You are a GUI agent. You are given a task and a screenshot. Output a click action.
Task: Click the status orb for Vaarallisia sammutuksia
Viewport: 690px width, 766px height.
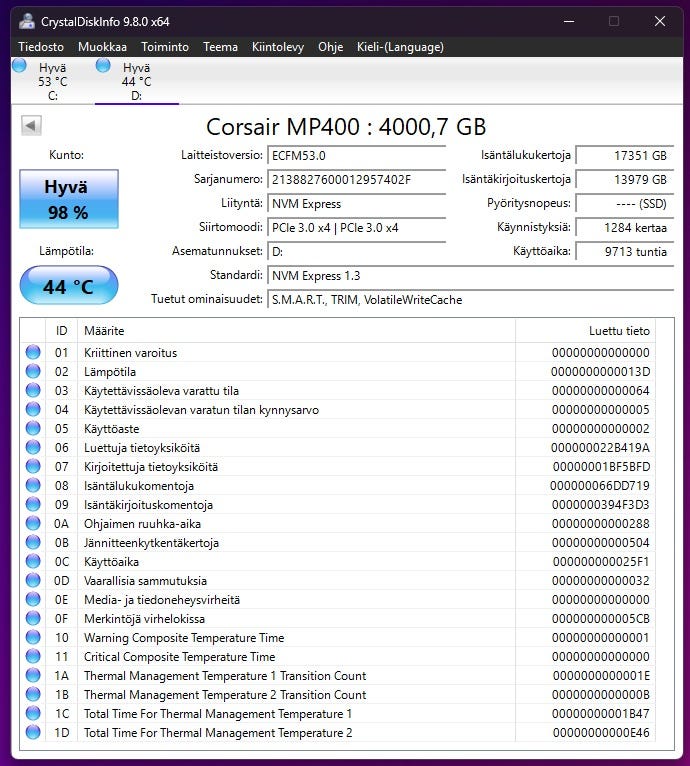pyautogui.click(x=33, y=580)
